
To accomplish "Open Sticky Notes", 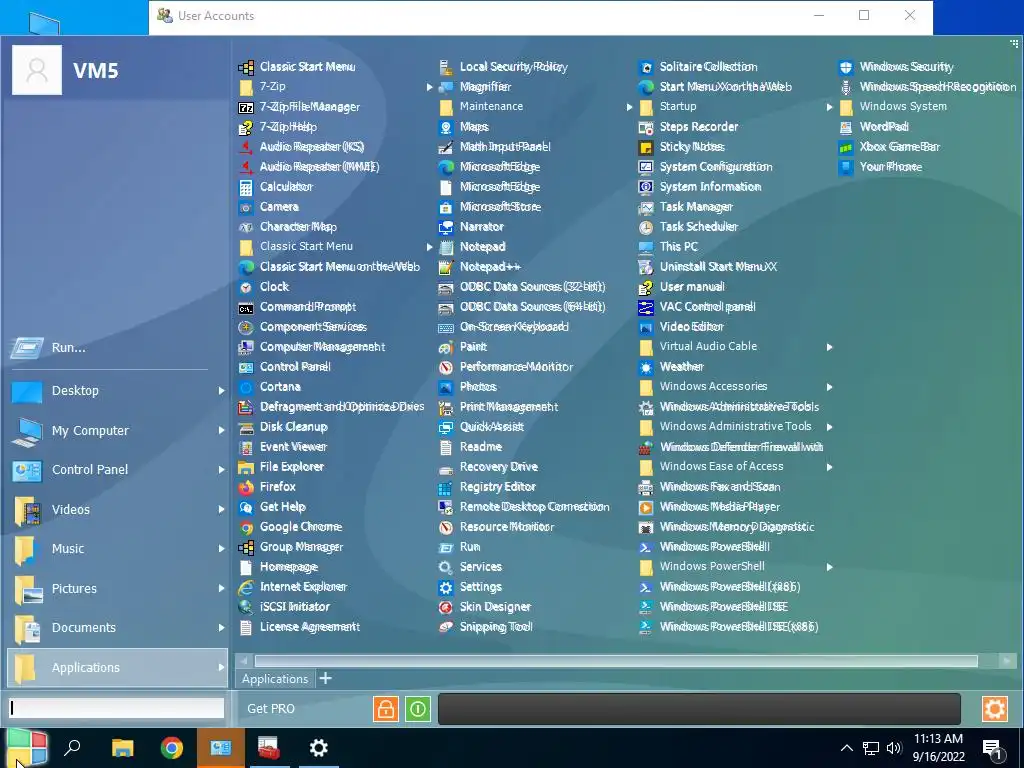I will tap(682, 147).
